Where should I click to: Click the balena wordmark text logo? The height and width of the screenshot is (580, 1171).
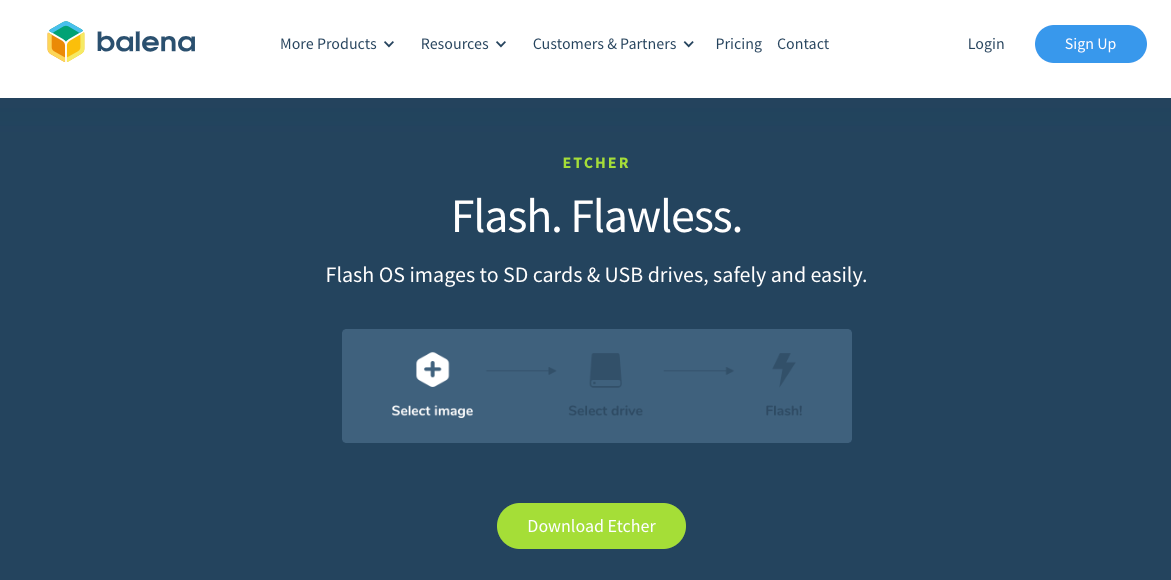tap(146, 43)
